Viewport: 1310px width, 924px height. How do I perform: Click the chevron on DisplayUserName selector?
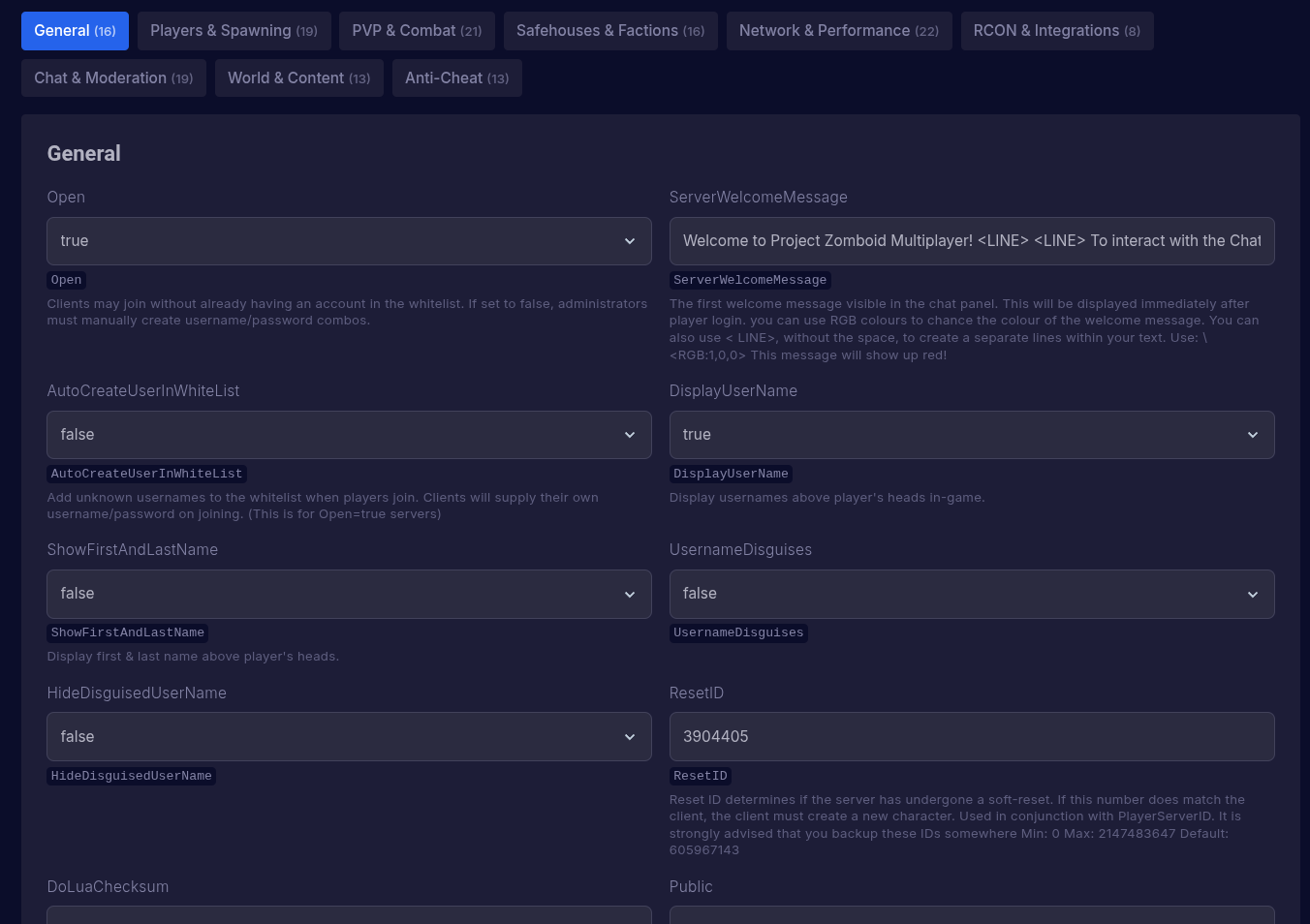[1253, 434]
